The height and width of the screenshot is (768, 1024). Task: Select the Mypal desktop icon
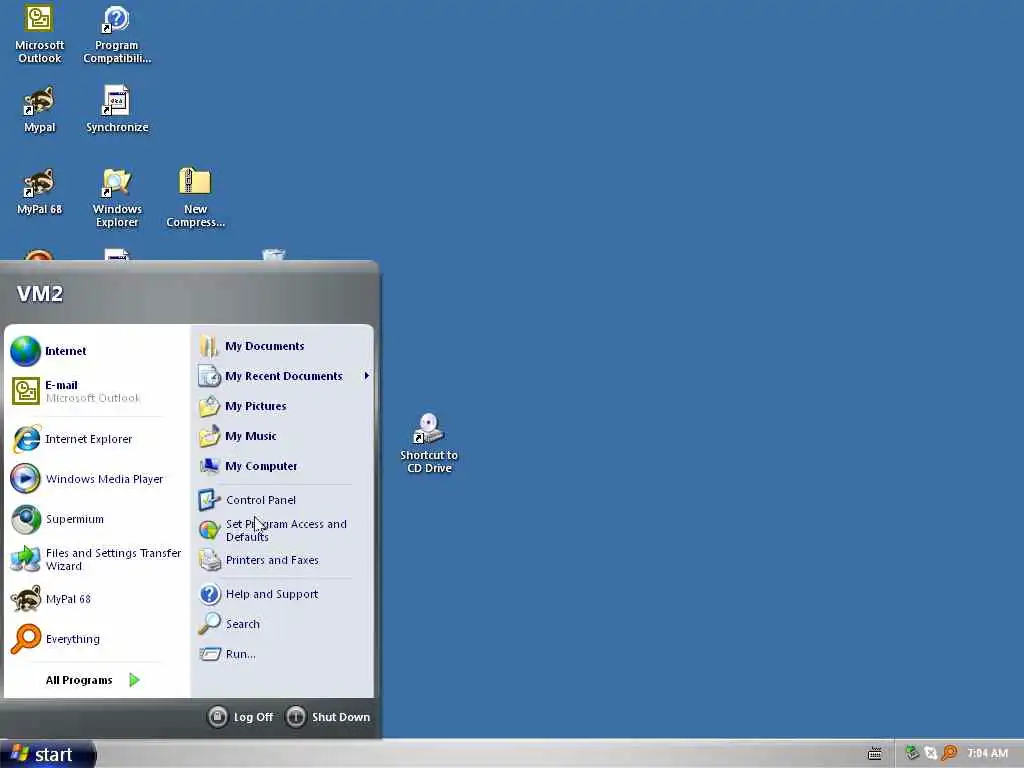(39, 109)
